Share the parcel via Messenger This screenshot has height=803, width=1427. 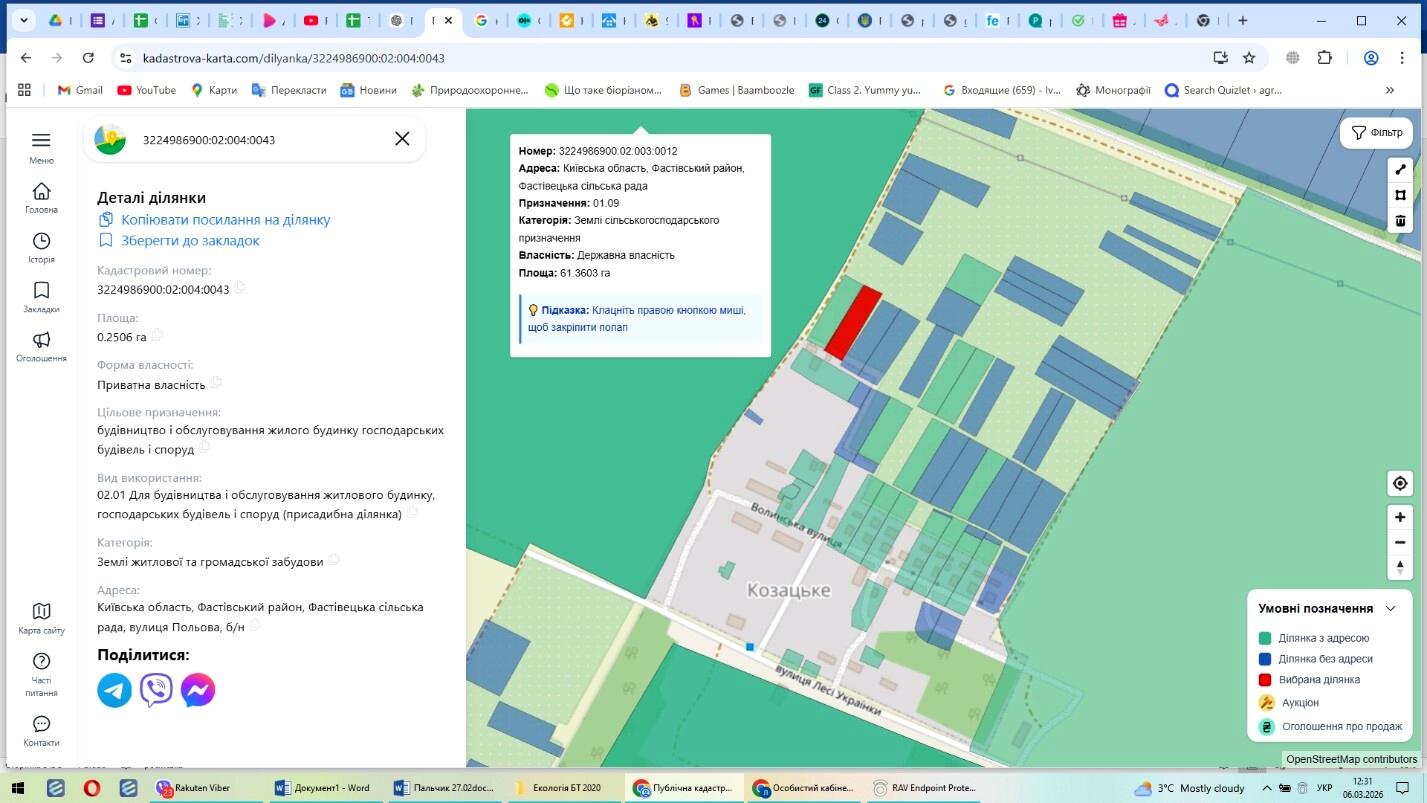[198, 690]
